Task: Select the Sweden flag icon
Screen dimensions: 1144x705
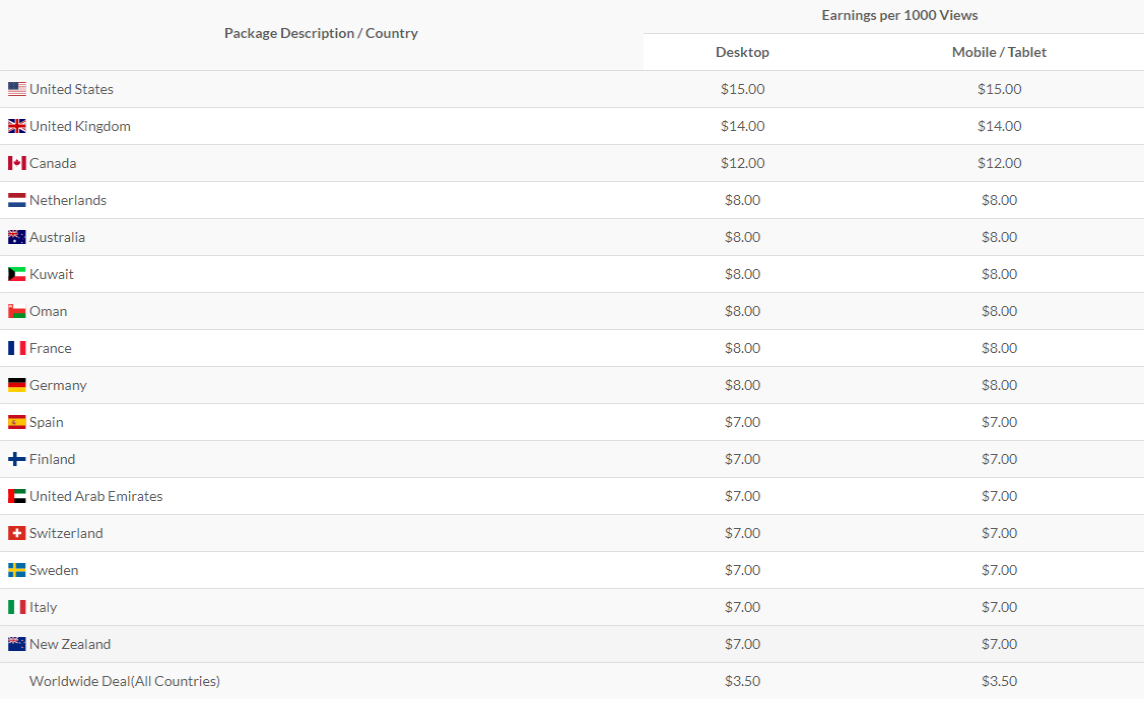Action: click(x=17, y=570)
